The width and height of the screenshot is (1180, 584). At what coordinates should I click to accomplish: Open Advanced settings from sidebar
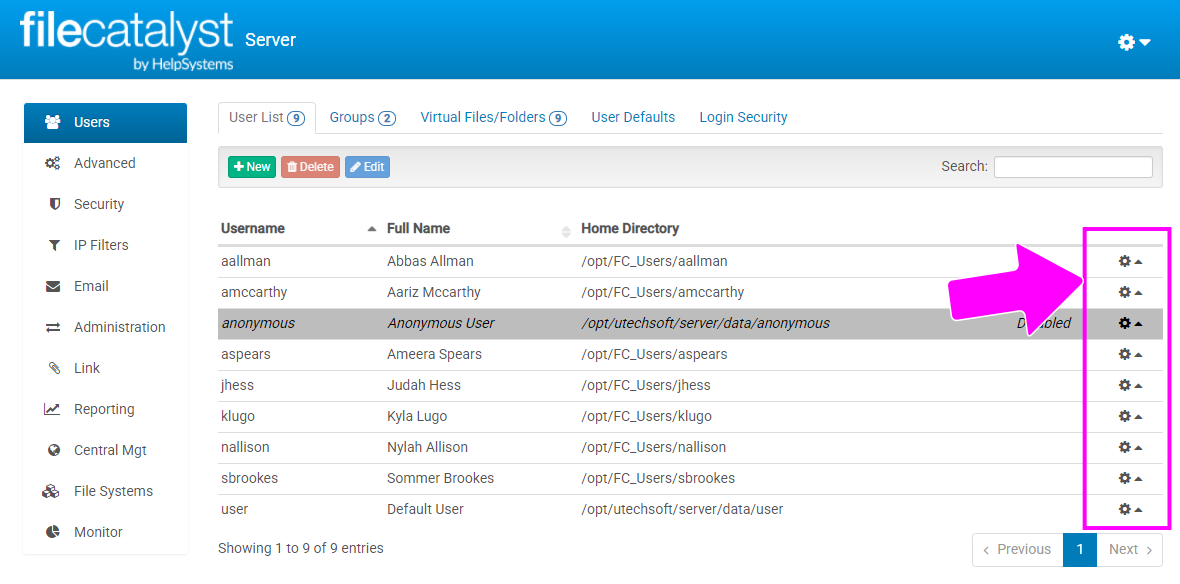[x=105, y=163]
